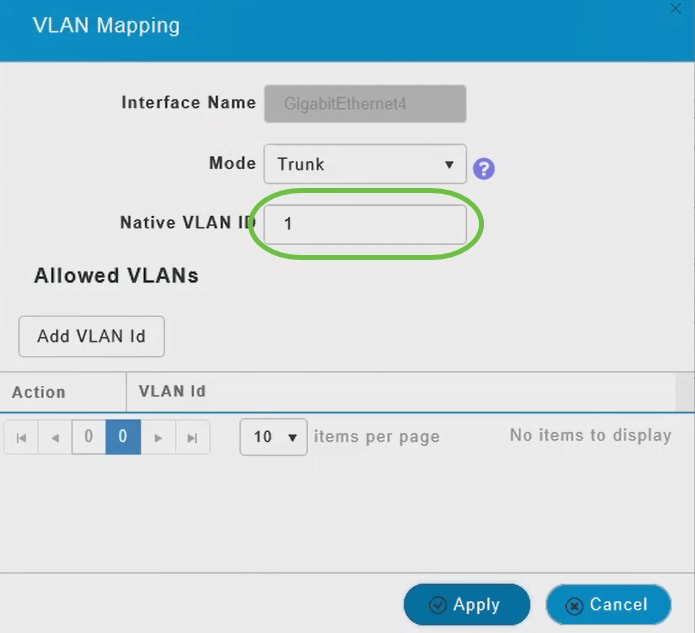Click the greyed Interface Name field GigabitEthernet4
This screenshot has width=695, height=633.
(365, 104)
